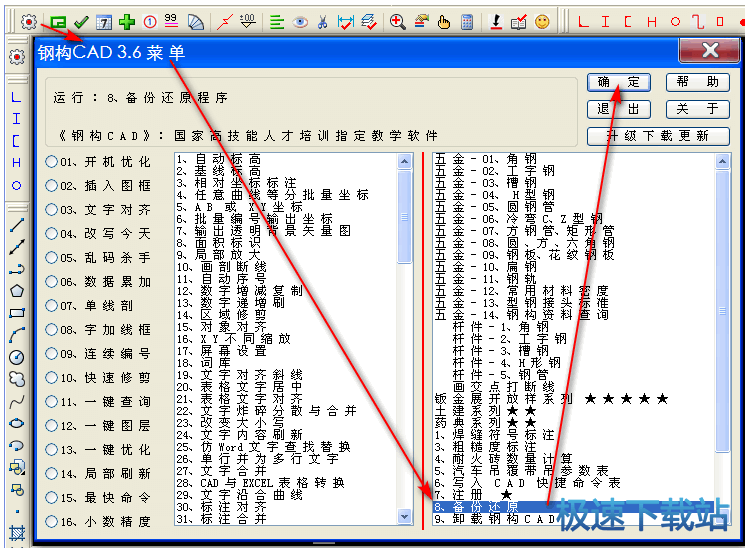Click the 99 underlined number icon

171,21
